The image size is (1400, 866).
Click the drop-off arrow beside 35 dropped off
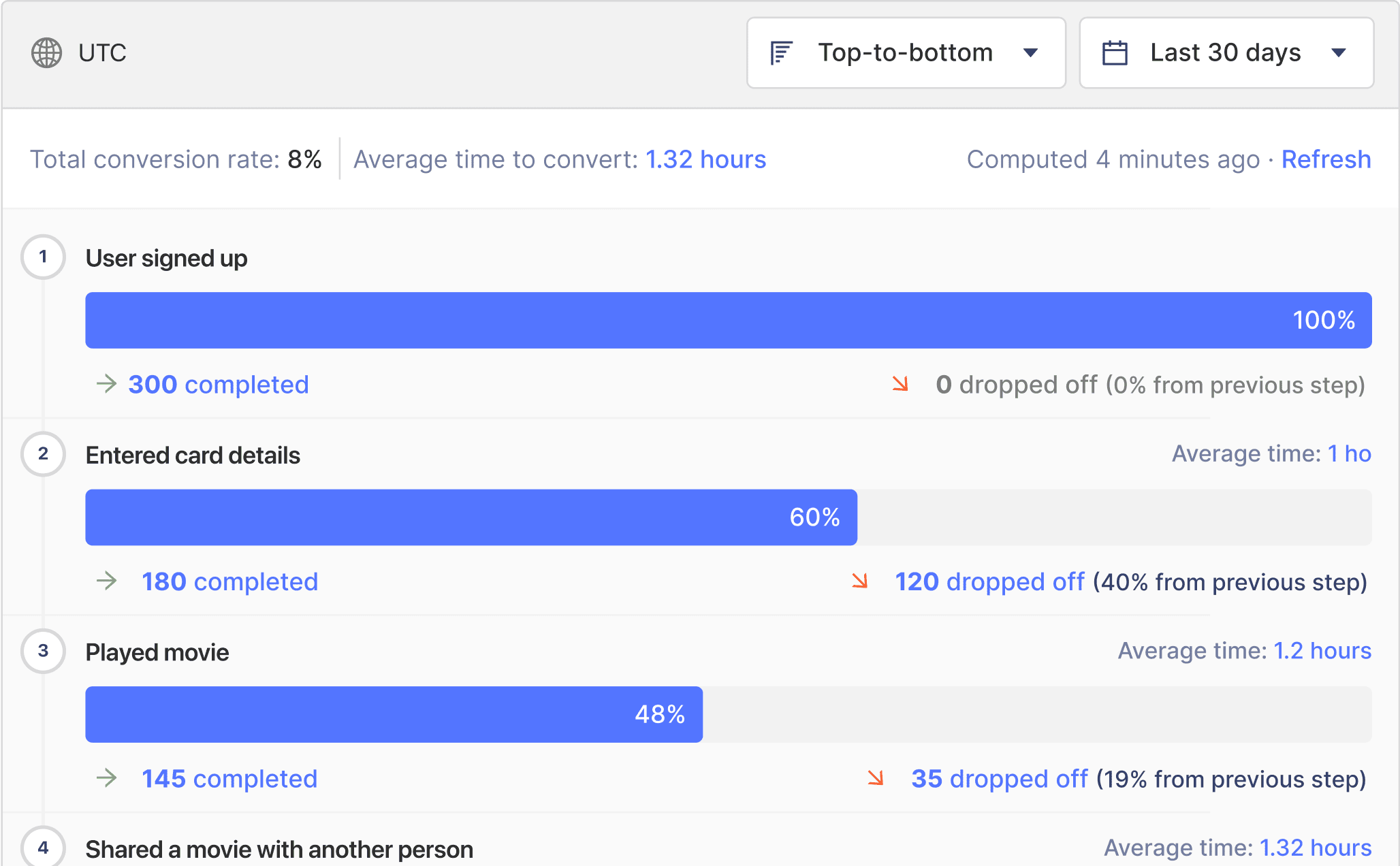[877, 780]
